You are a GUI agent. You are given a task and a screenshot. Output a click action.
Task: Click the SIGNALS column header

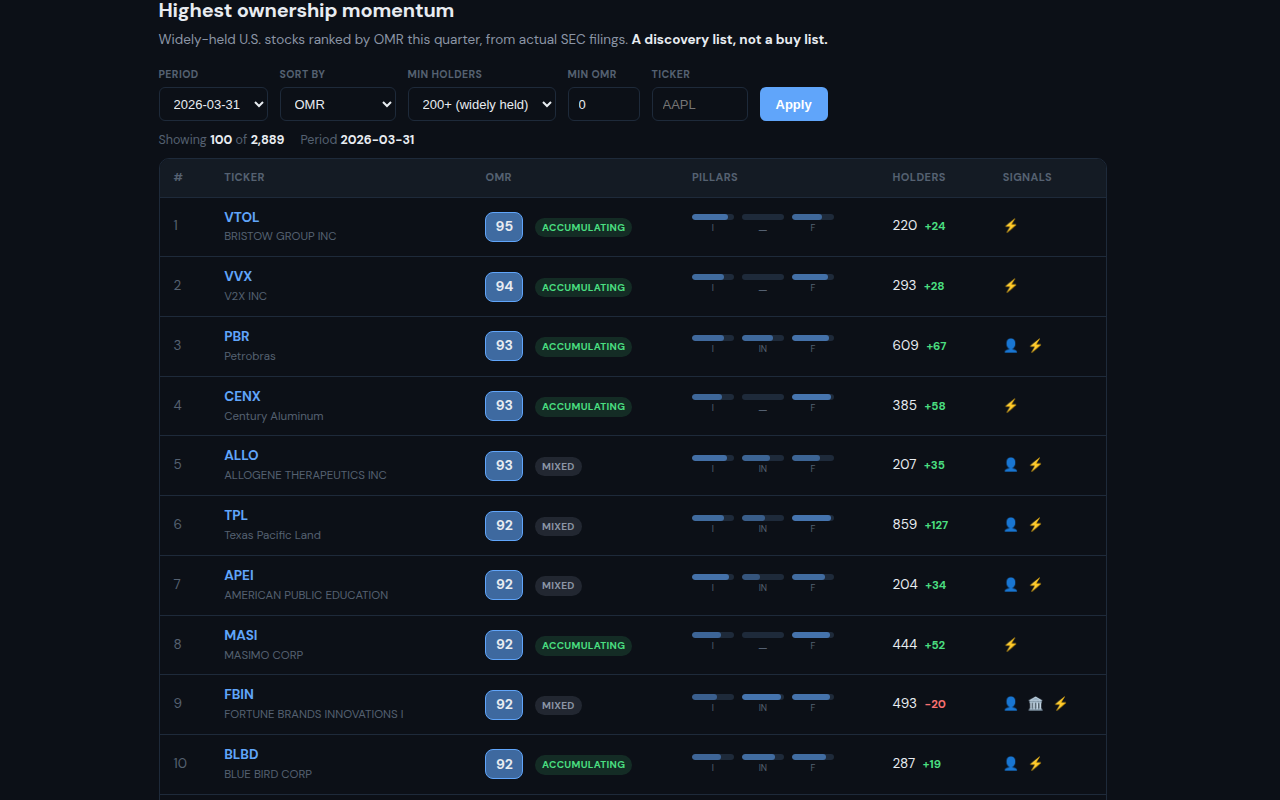click(x=1027, y=177)
